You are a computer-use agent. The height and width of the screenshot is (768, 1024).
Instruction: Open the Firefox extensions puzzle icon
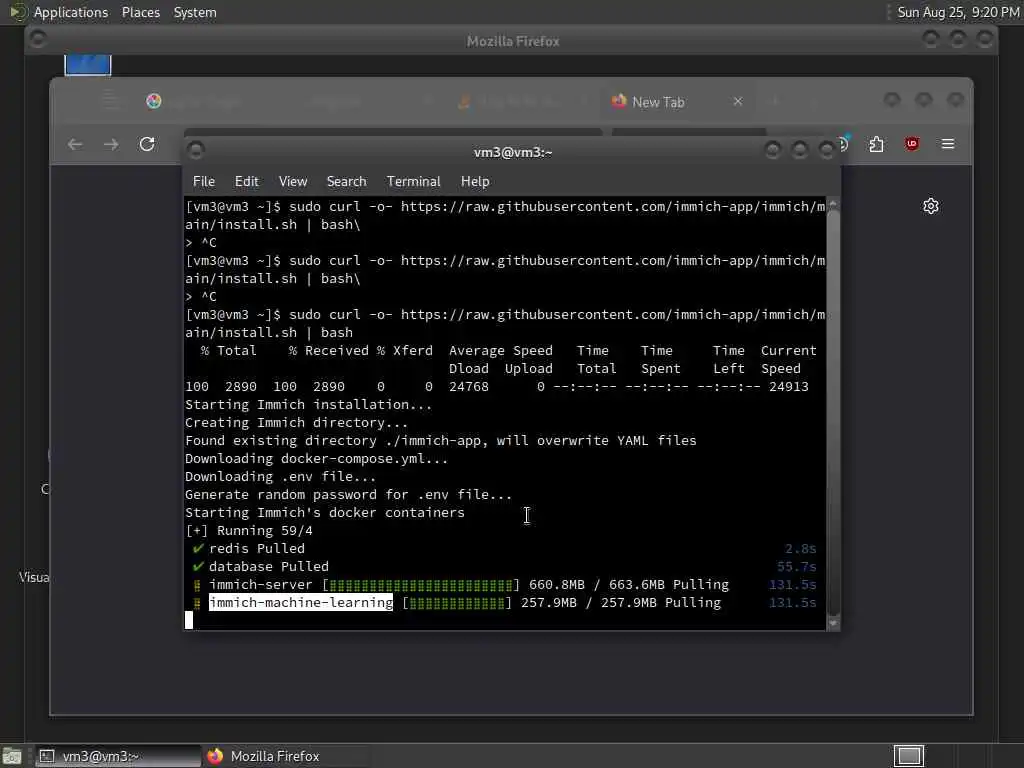(876, 144)
